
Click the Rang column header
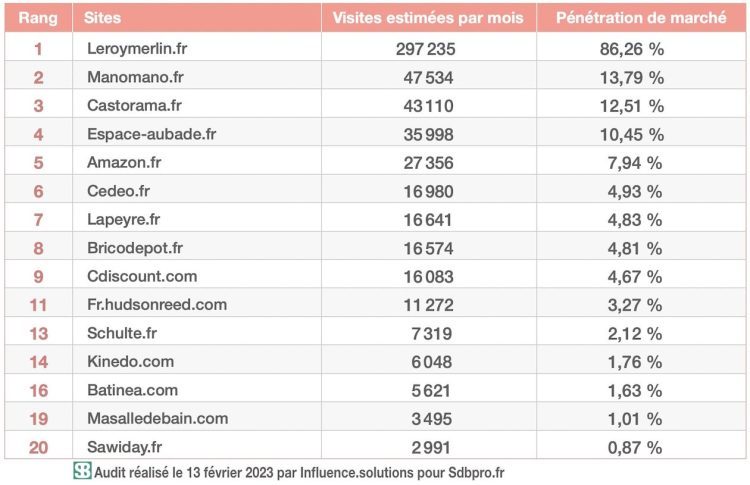point(38,18)
